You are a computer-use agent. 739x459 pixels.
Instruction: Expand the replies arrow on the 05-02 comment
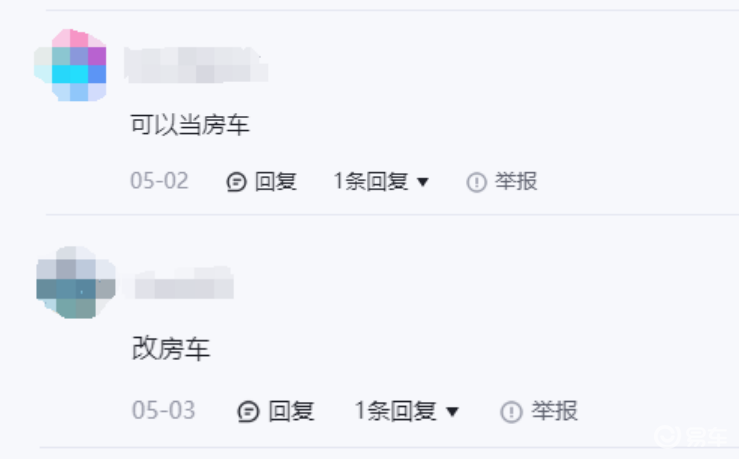point(423,182)
